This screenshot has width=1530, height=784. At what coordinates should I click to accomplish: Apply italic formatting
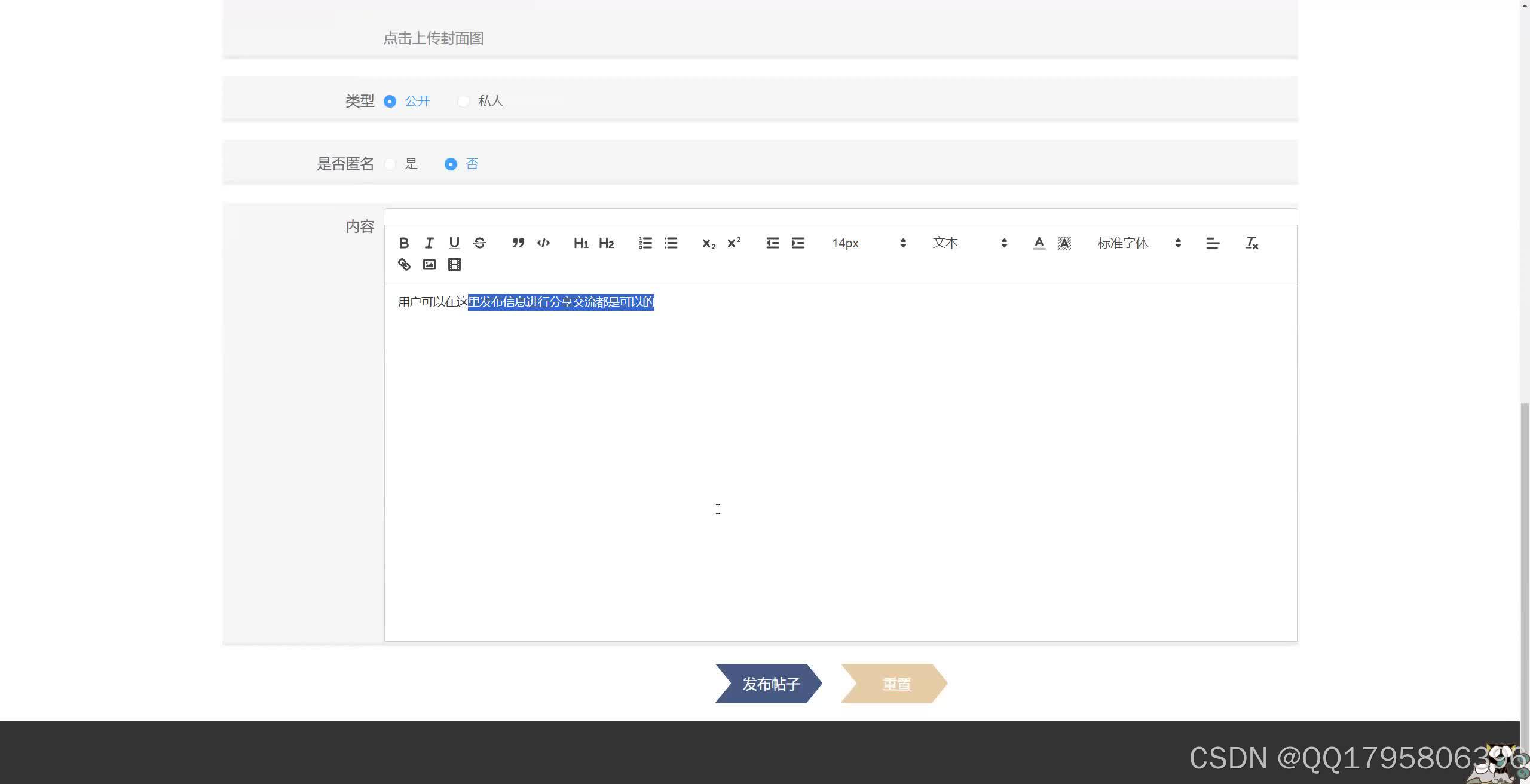point(429,243)
